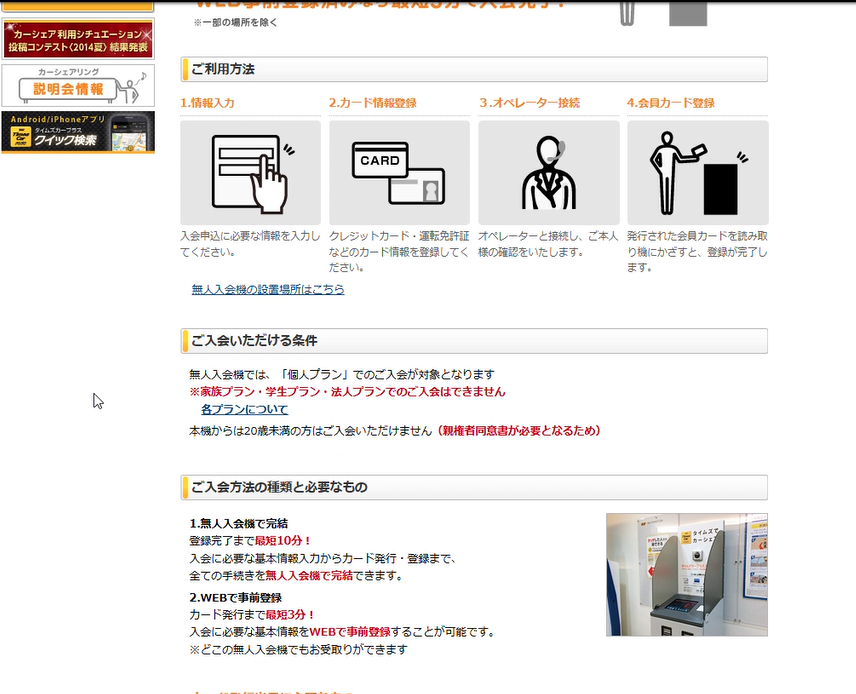Open the カーシェア利用シチュエーション contest results banner

78,39
